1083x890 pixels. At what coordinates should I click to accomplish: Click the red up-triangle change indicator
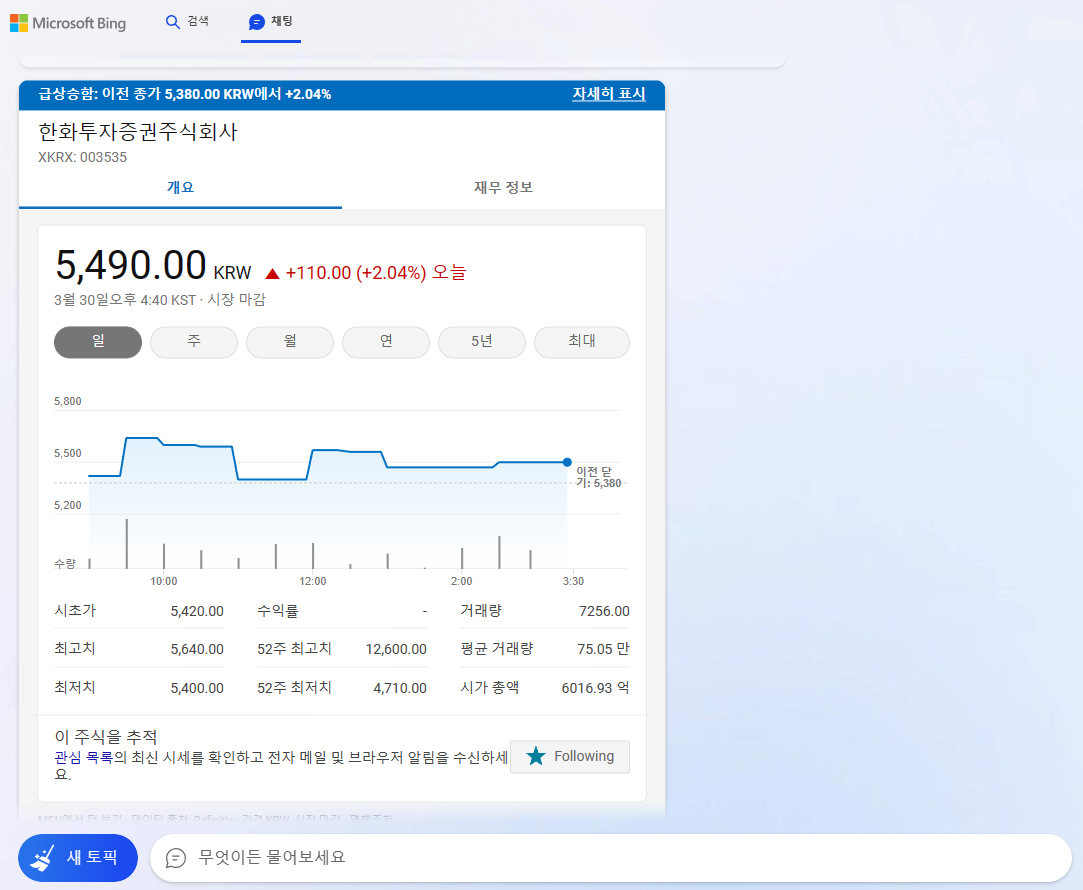click(272, 274)
